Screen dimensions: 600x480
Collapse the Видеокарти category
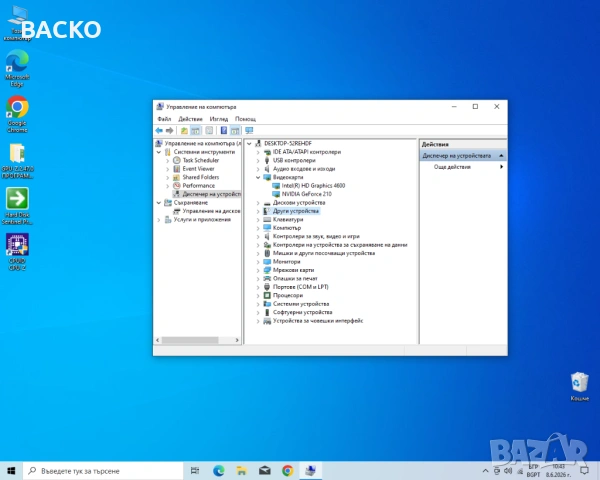click(x=258, y=177)
